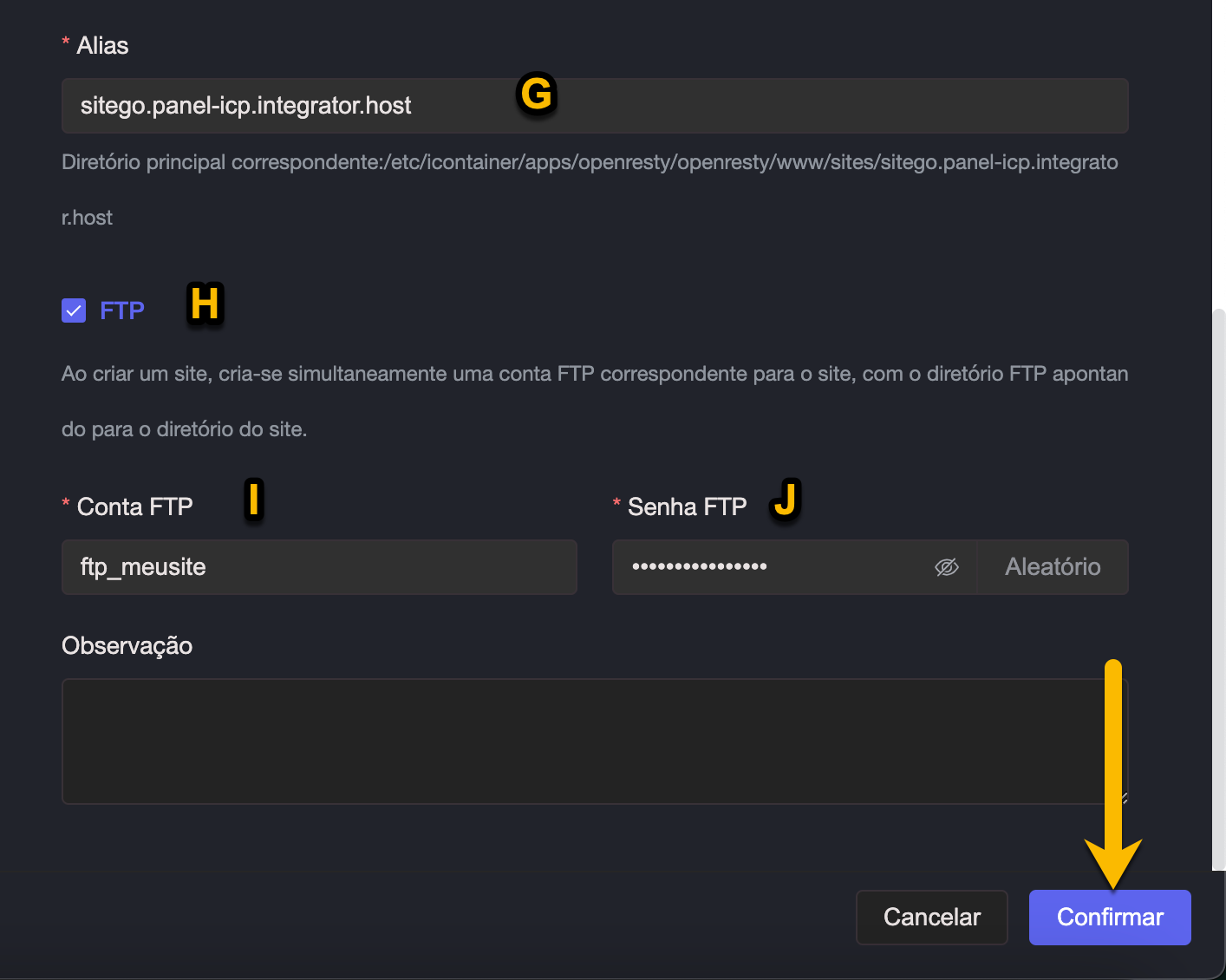This screenshot has width=1226, height=980.
Task: Click the Senha FTP label text
Action: 687,506
